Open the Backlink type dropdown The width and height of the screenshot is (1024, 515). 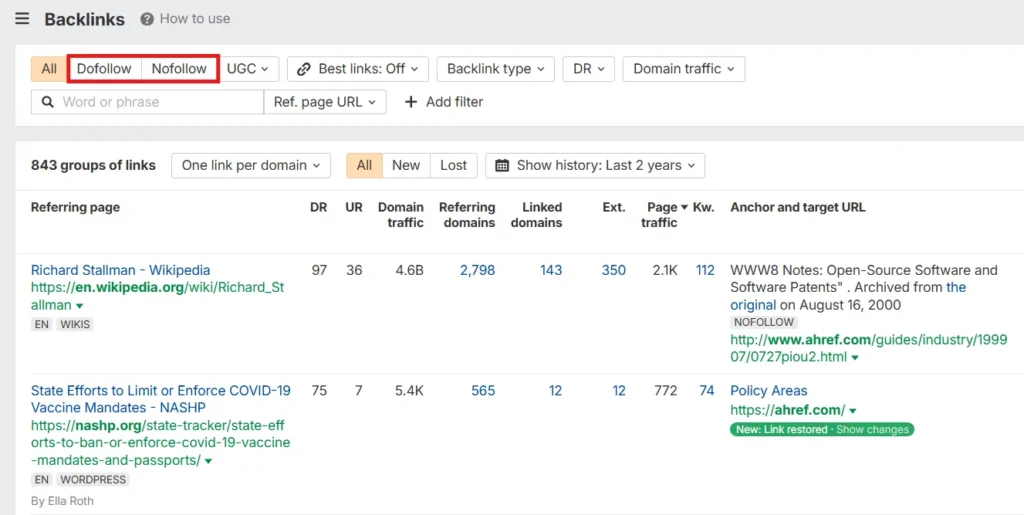click(x=495, y=69)
